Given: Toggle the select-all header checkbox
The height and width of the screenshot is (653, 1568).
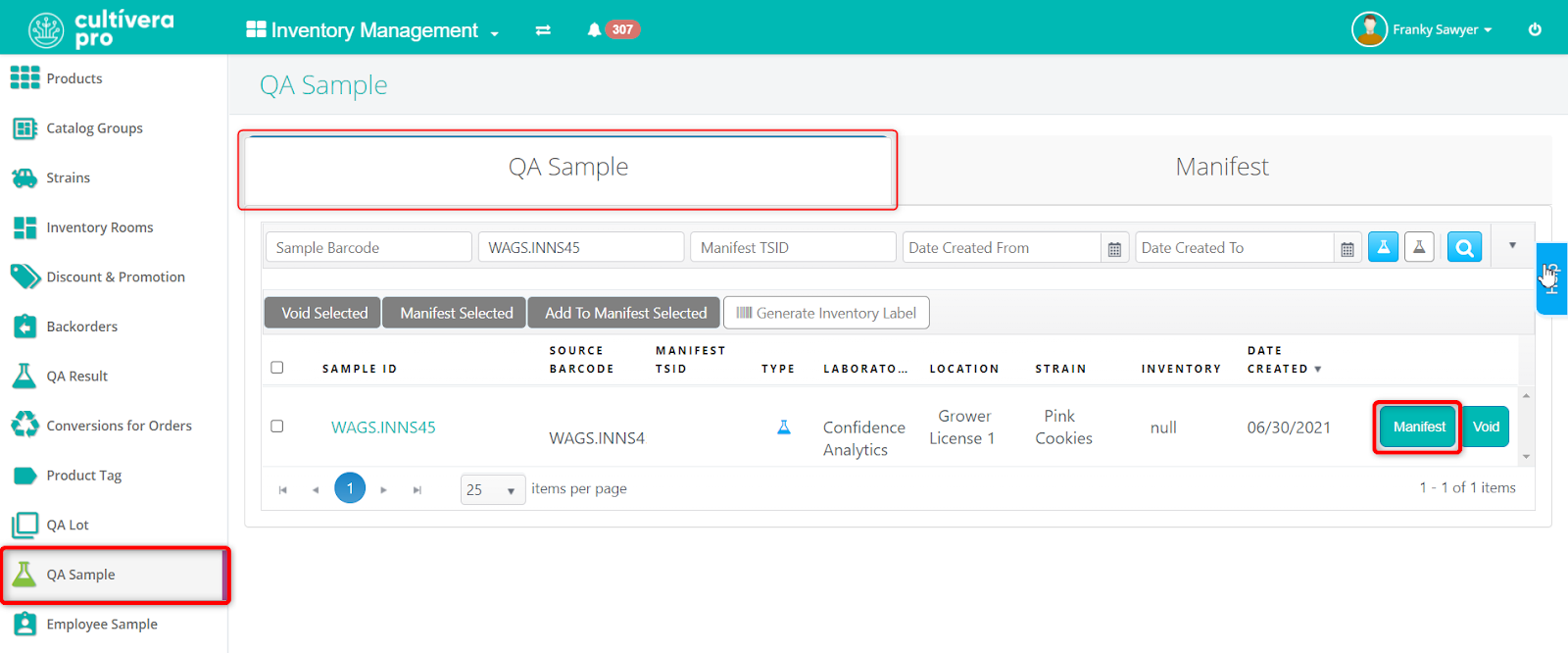Looking at the screenshot, I should click(x=277, y=368).
